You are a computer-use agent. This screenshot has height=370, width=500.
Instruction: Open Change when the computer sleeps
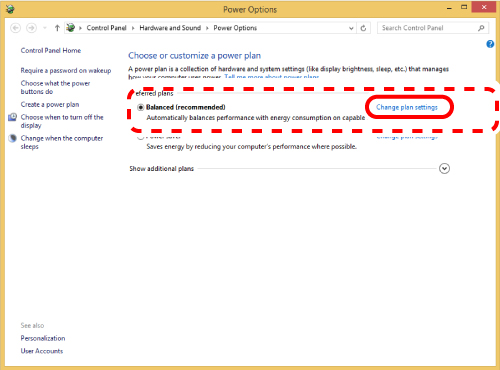(x=62, y=142)
